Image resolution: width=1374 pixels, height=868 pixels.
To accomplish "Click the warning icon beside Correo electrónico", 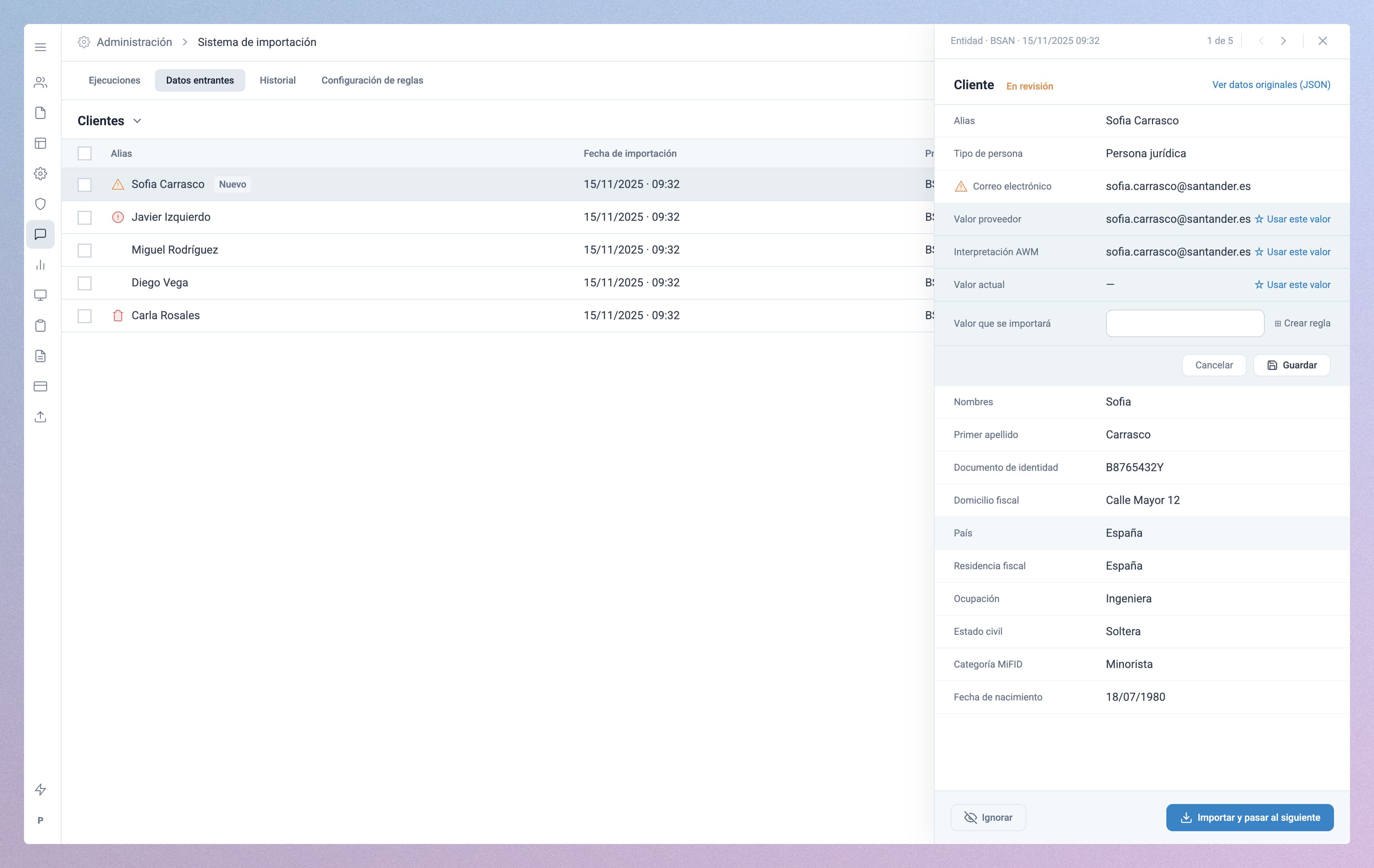I will pyautogui.click(x=961, y=186).
